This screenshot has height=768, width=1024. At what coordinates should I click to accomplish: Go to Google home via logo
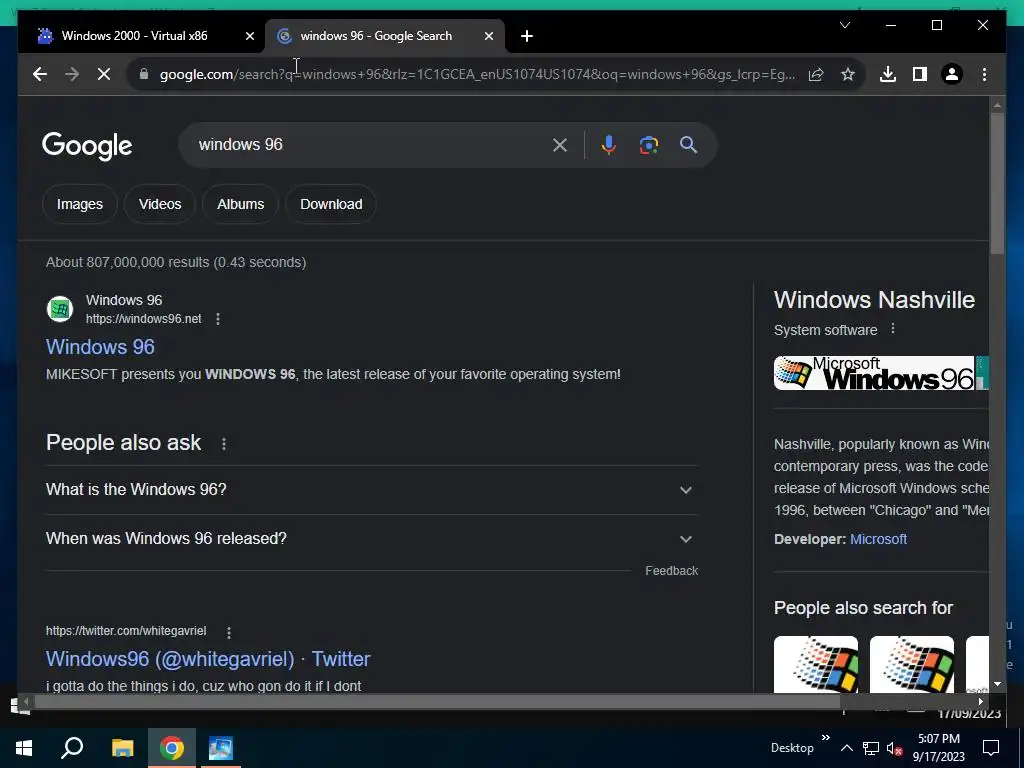click(87, 146)
